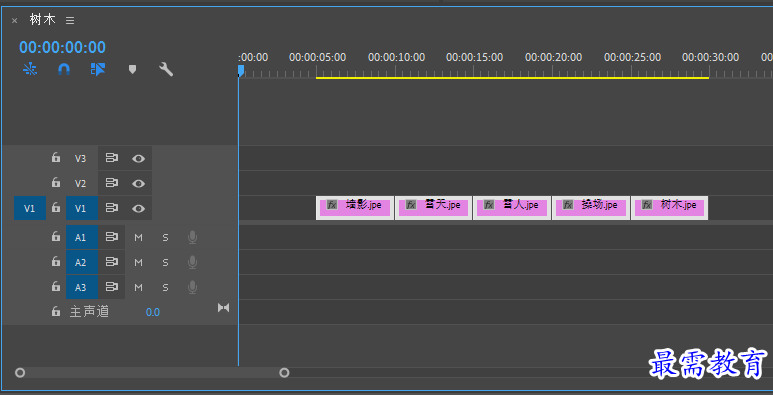Click the 主声道 track output icon
This screenshot has width=773, height=395.
[x=224, y=308]
